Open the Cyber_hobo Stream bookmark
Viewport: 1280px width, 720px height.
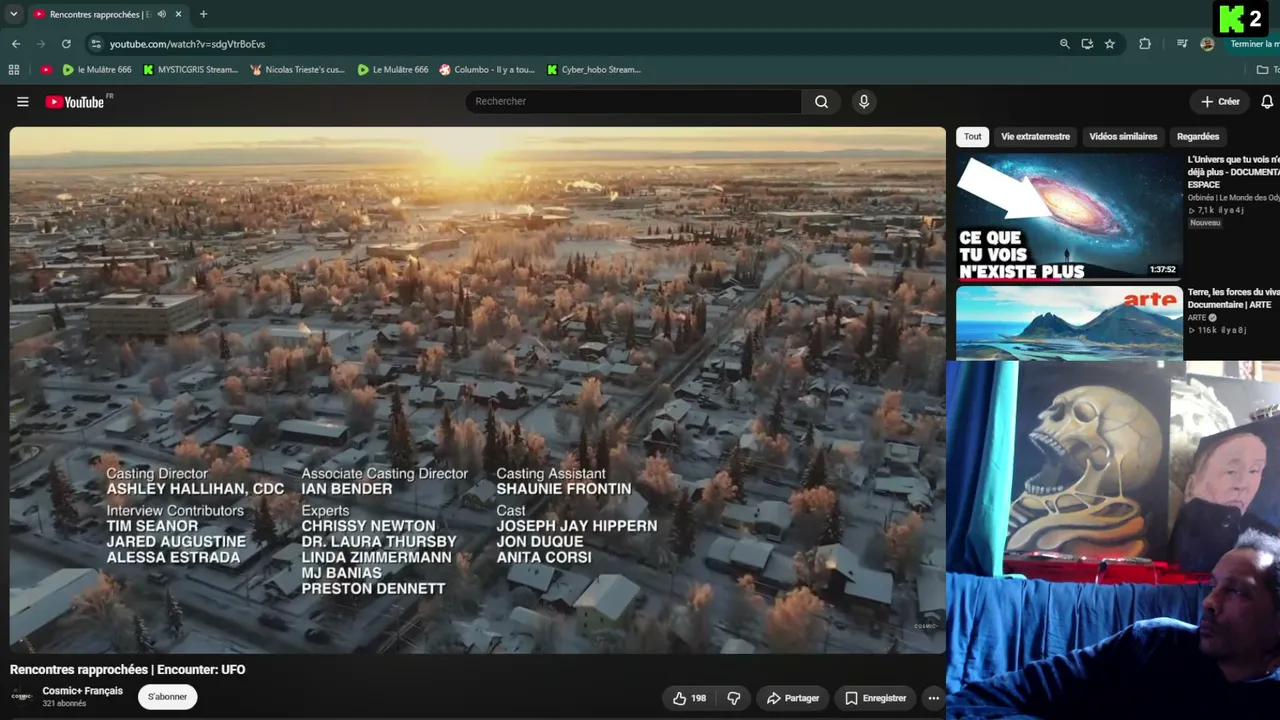click(x=594, y=70)
